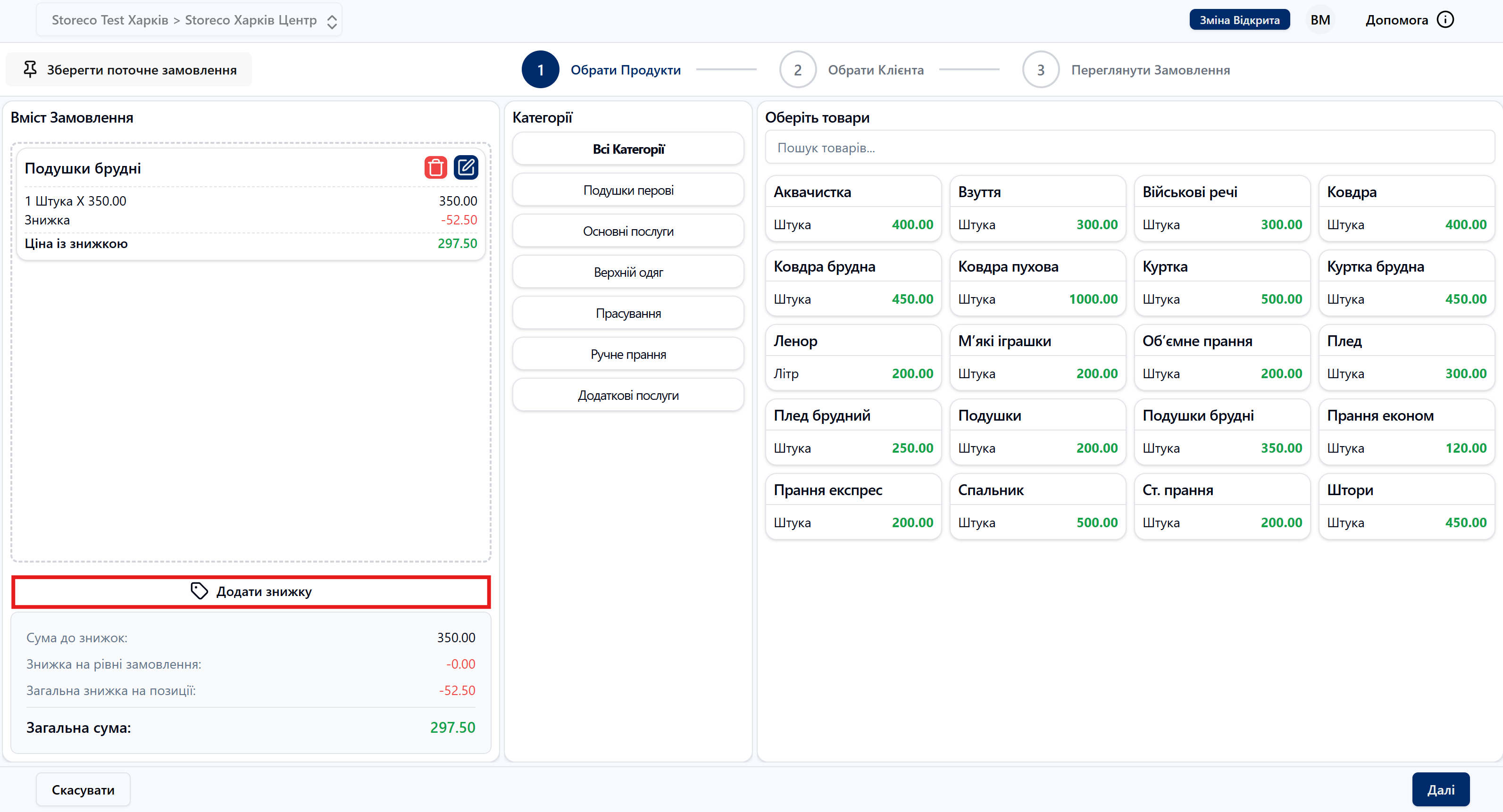Viewport: 1503px width, 812px height.
Task: Delete the Подушки брудні order item
Action: pos(435,168)
